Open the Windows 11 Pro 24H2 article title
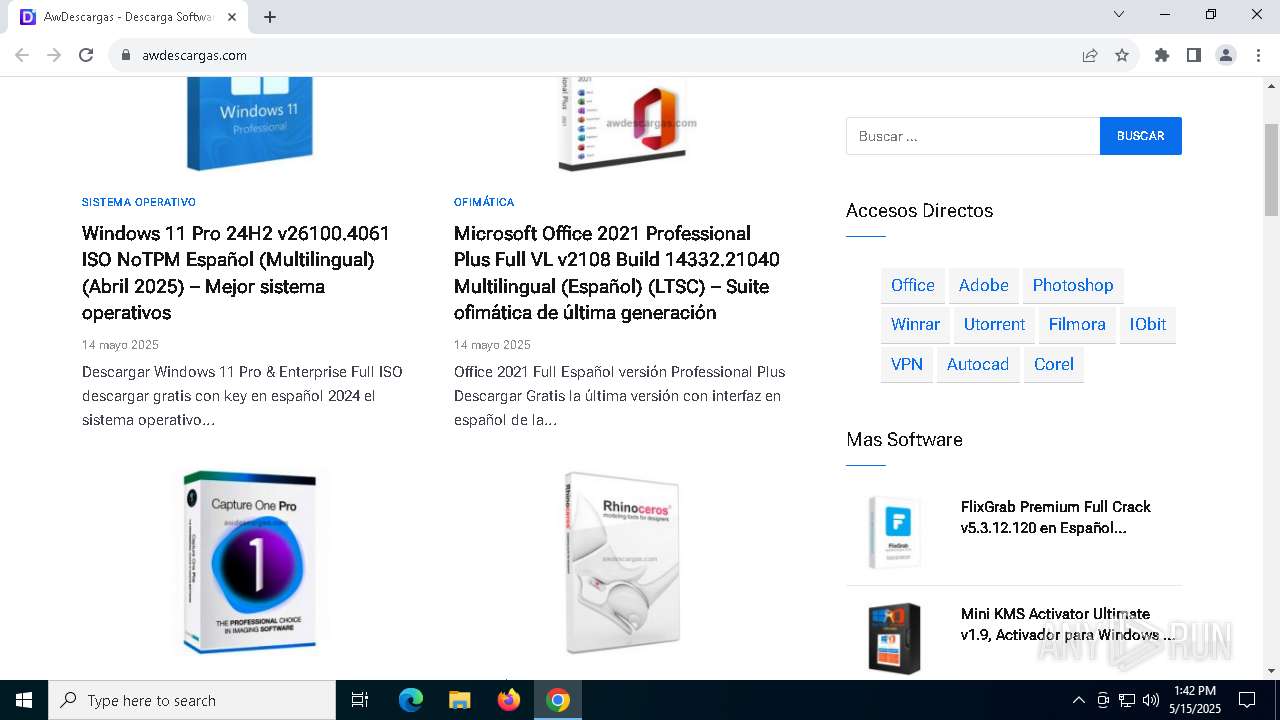 click(236, 273)
